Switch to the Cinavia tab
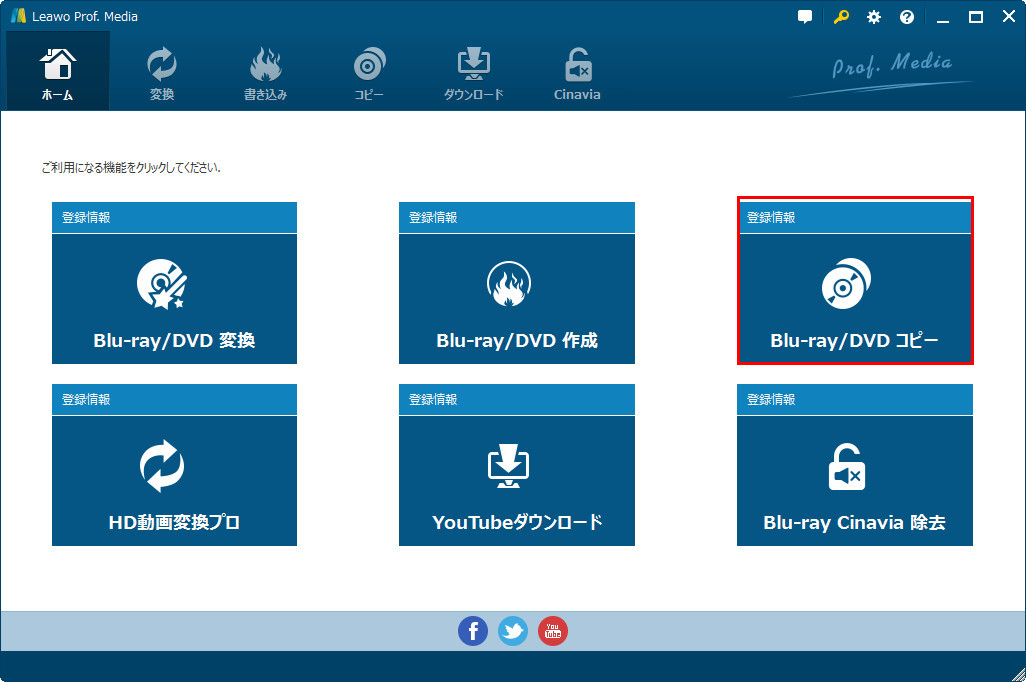This screenshot has height=682, width=1026. point(577,74)
